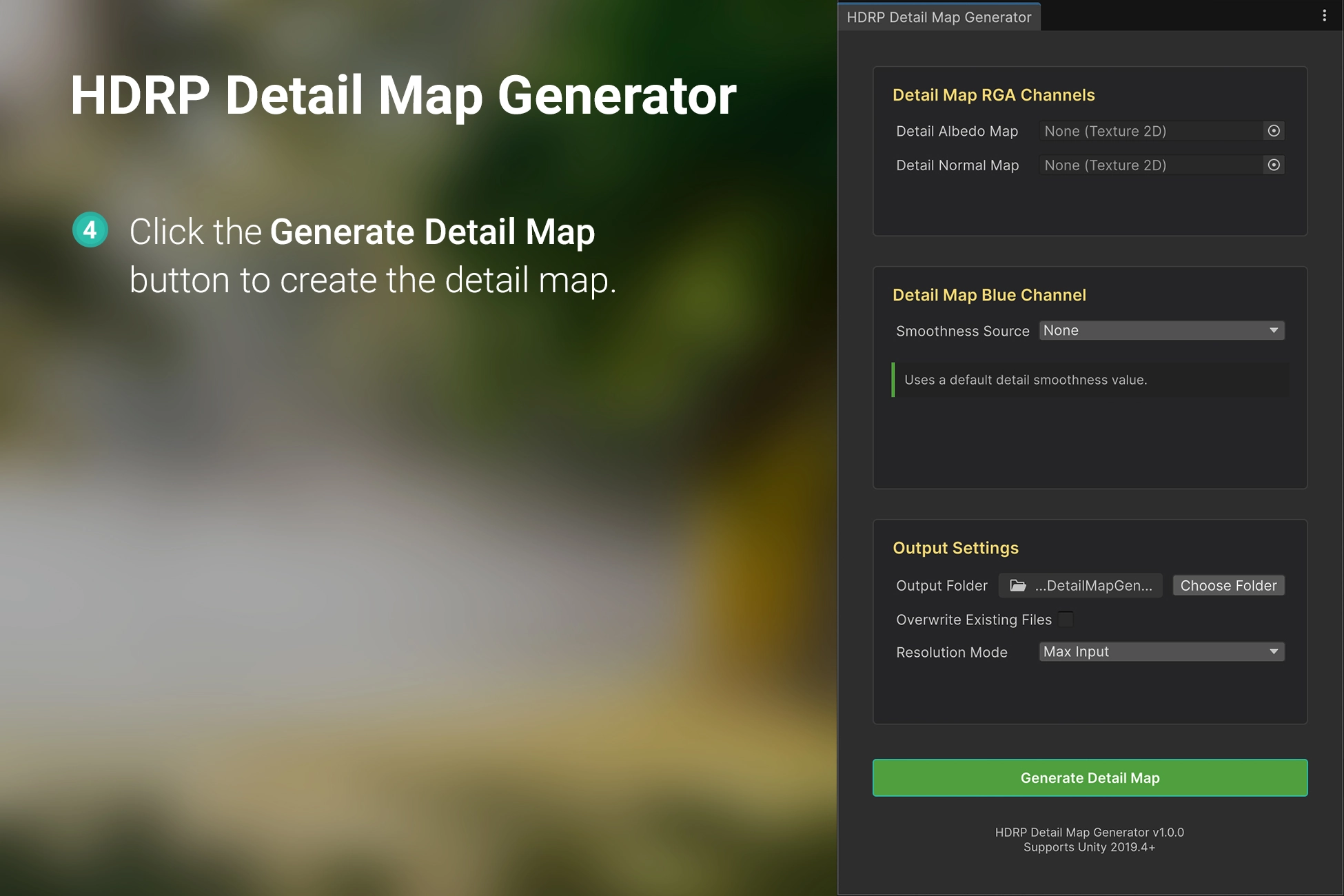Enable Overwrite Existing Files checkbox

pos(1066,619)
